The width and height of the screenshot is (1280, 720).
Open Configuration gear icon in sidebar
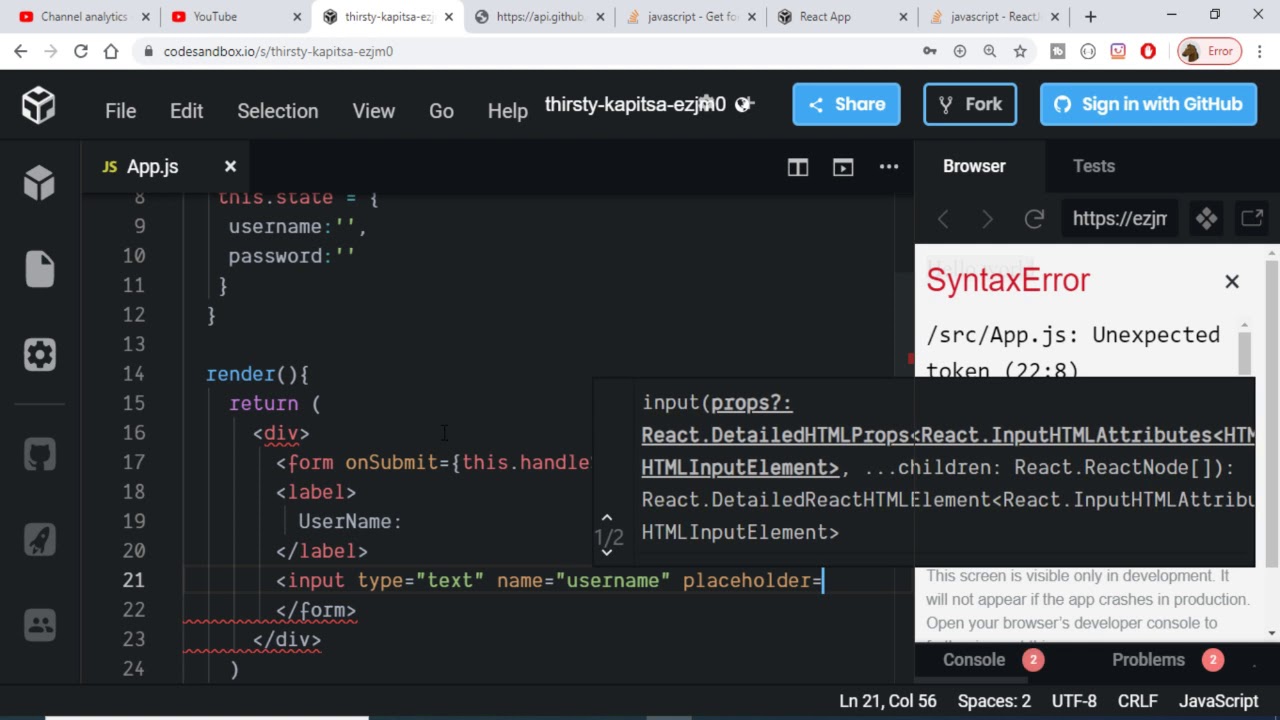[40, 355]
